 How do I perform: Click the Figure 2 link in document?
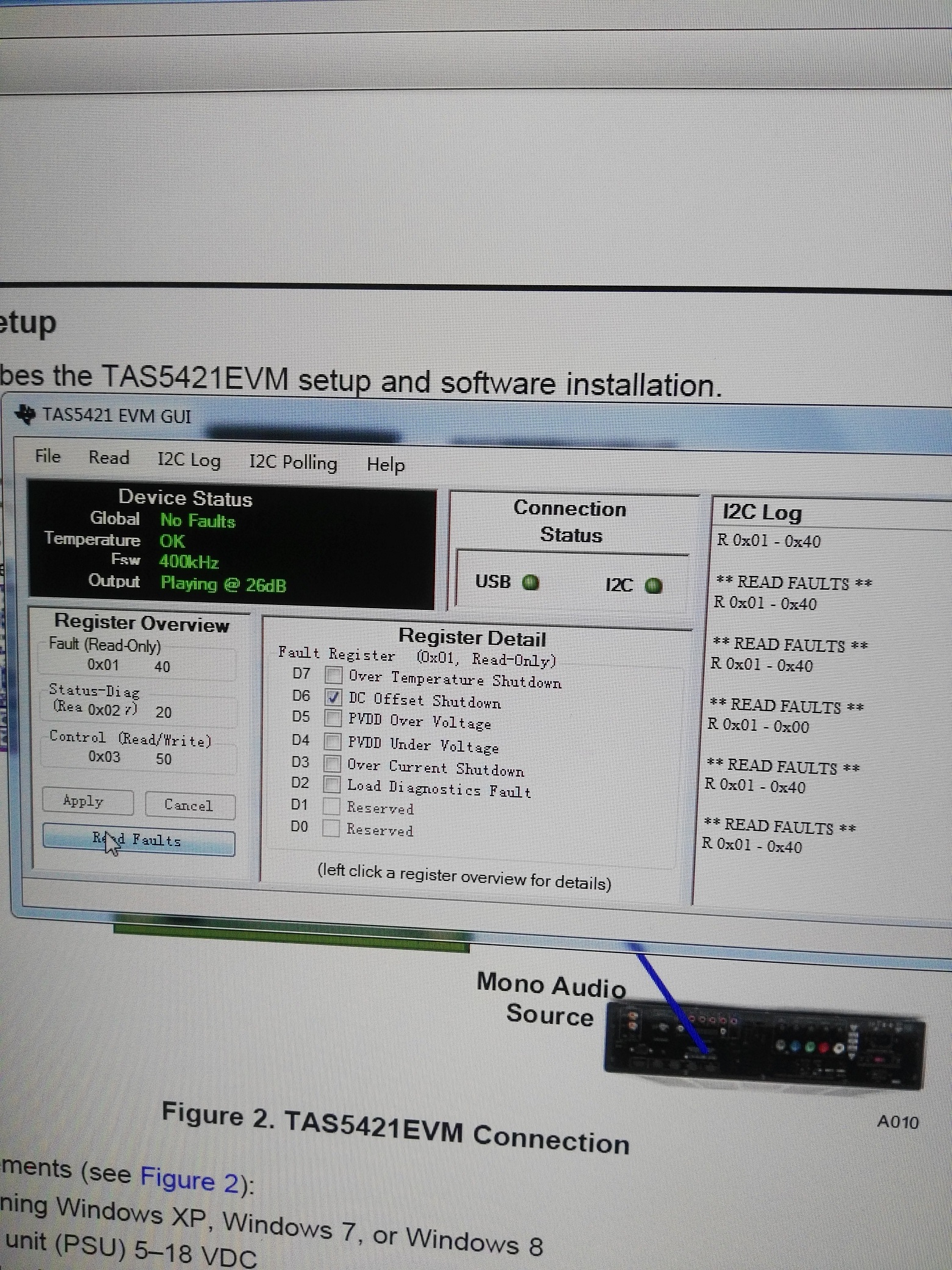click(x=189, y=1179)
